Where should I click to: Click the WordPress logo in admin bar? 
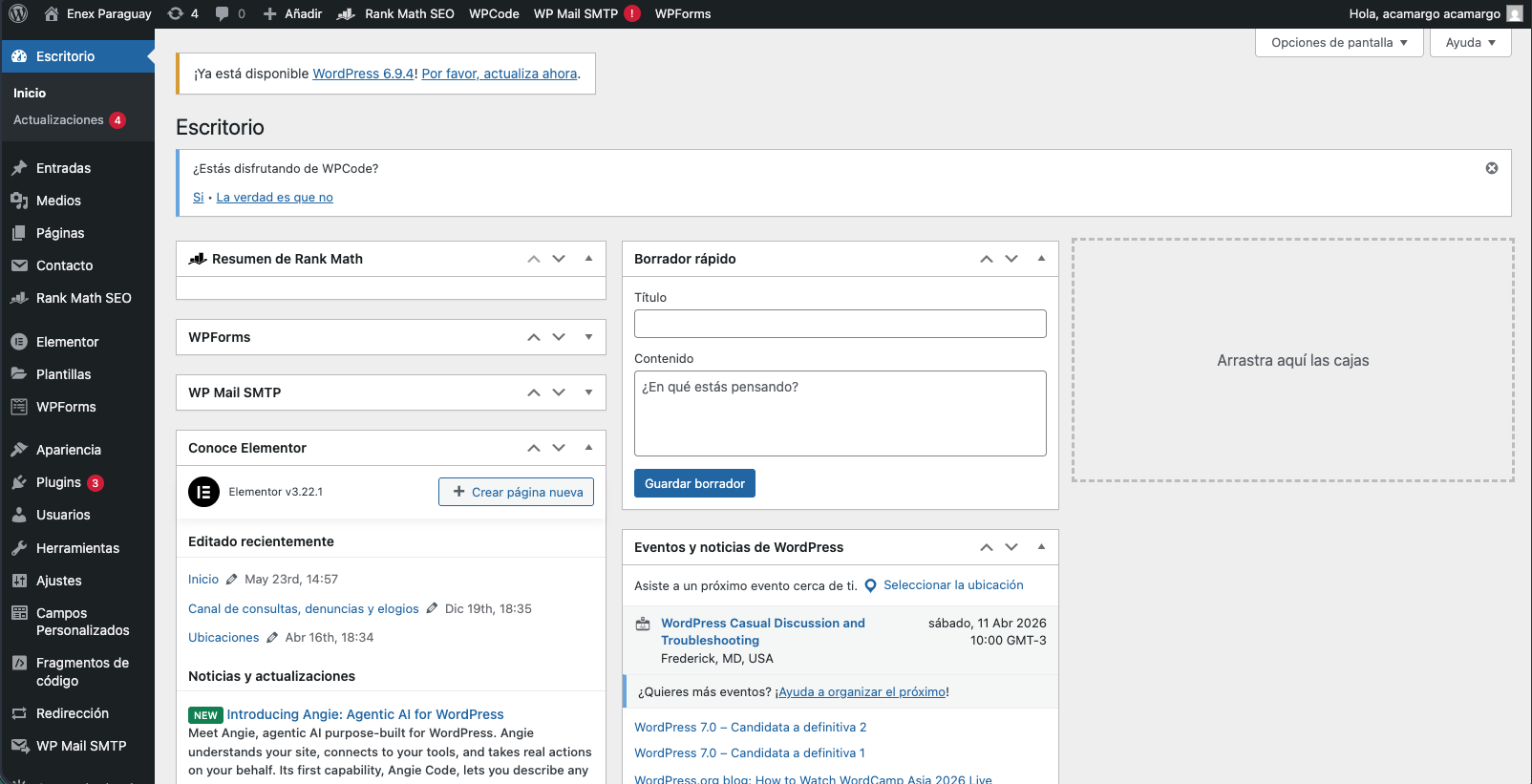pyautogui.click(x=18, y=13)
